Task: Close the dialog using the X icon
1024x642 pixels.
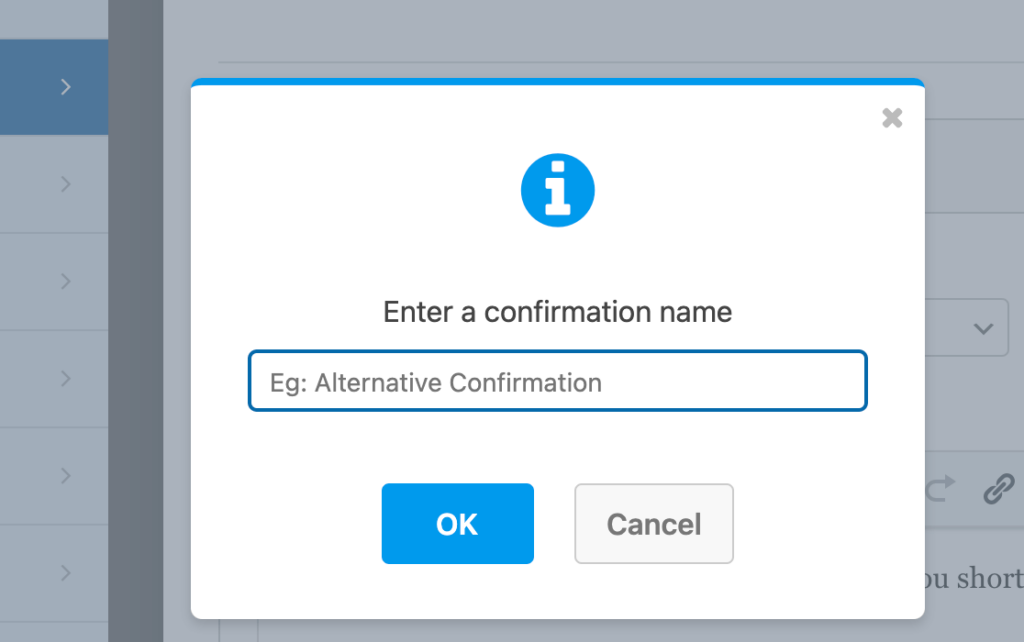Action: click(x=891, y=118)
